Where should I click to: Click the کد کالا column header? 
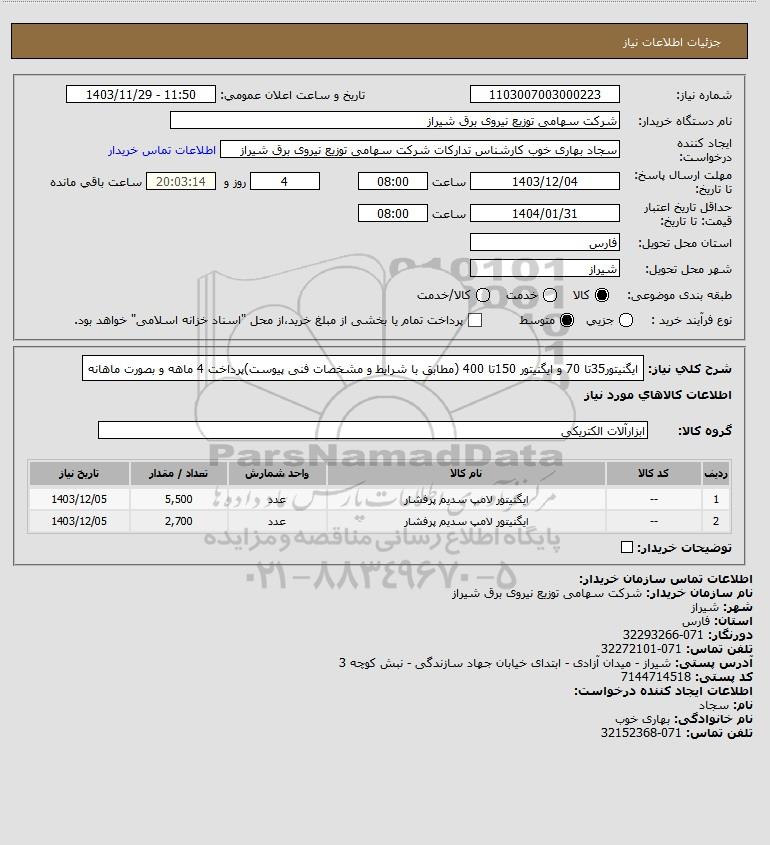[x=654, y=473]
